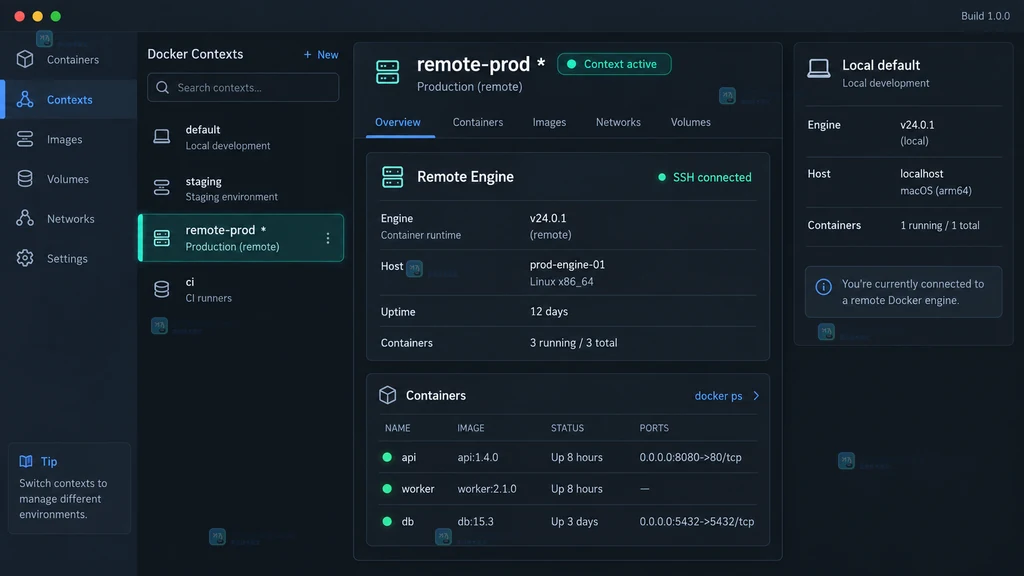Select the Contexts sidebar icon

tap(25, 99)
